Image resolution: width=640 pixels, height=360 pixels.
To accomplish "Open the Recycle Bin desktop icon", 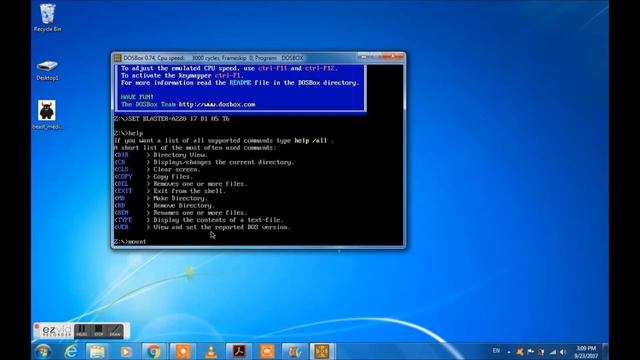I will (47, 18).
